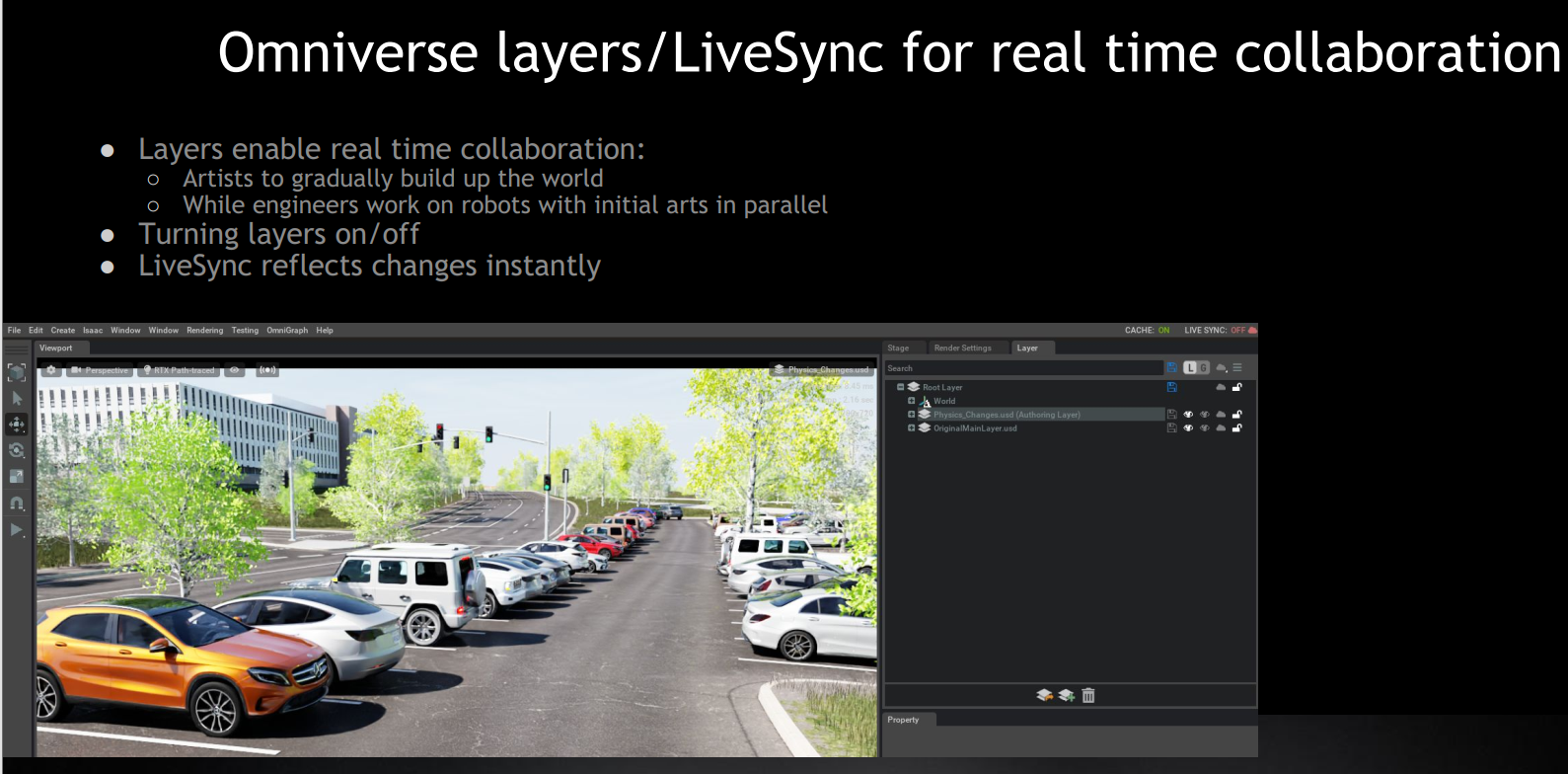Open the OmniGraph menu
1568x774 pixels.
(x=287, y=331)
